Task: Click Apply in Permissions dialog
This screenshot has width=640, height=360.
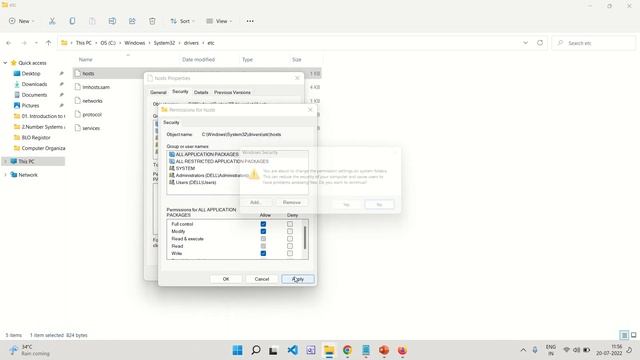Action: (298, 279)
